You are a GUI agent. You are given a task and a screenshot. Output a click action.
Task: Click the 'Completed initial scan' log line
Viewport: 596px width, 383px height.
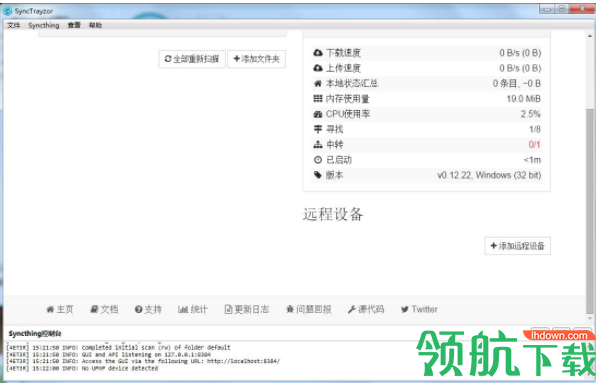click(118, 347)
